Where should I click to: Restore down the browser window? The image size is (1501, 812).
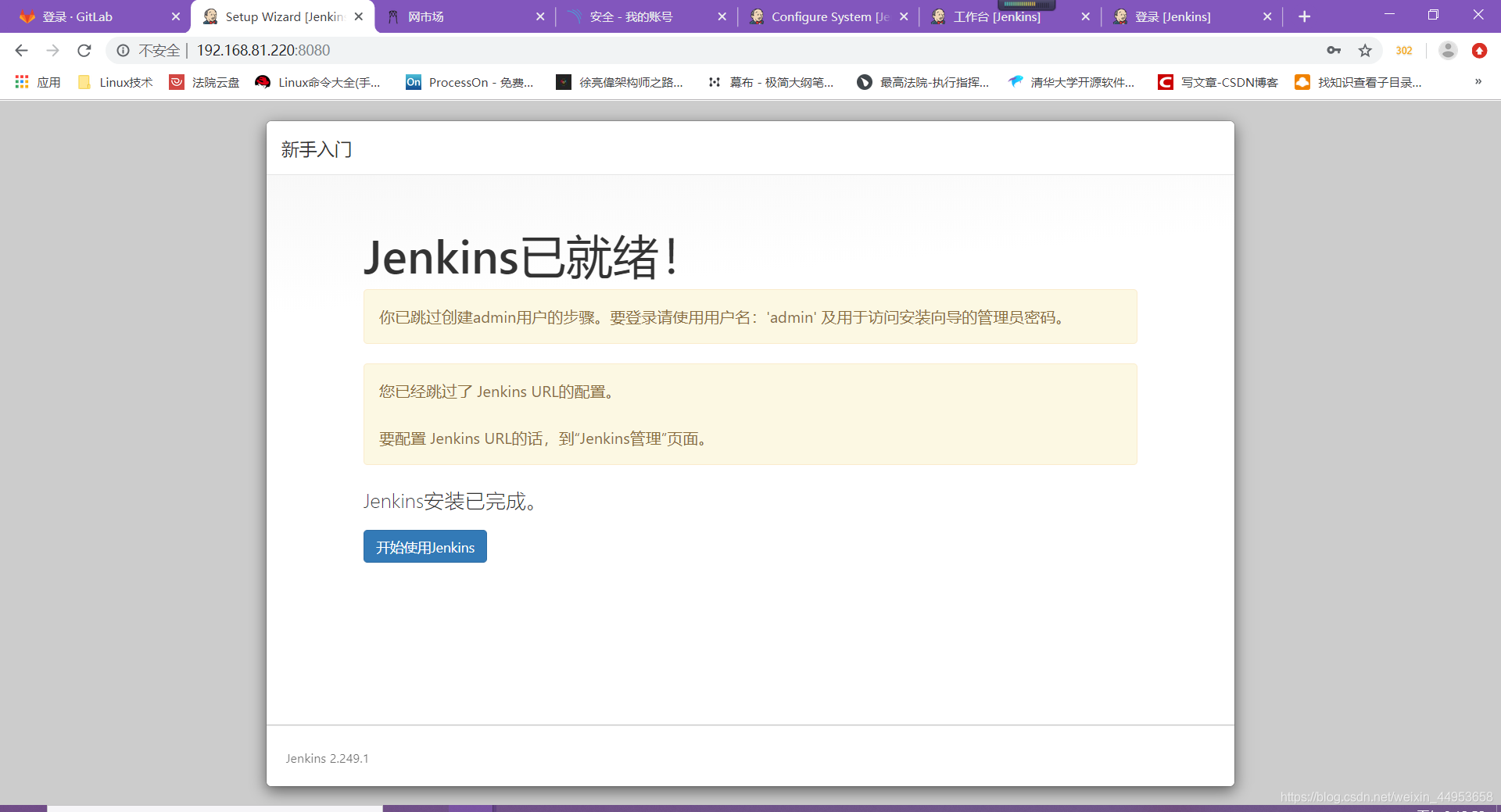pyautogui.click(x=1433, y=15)
